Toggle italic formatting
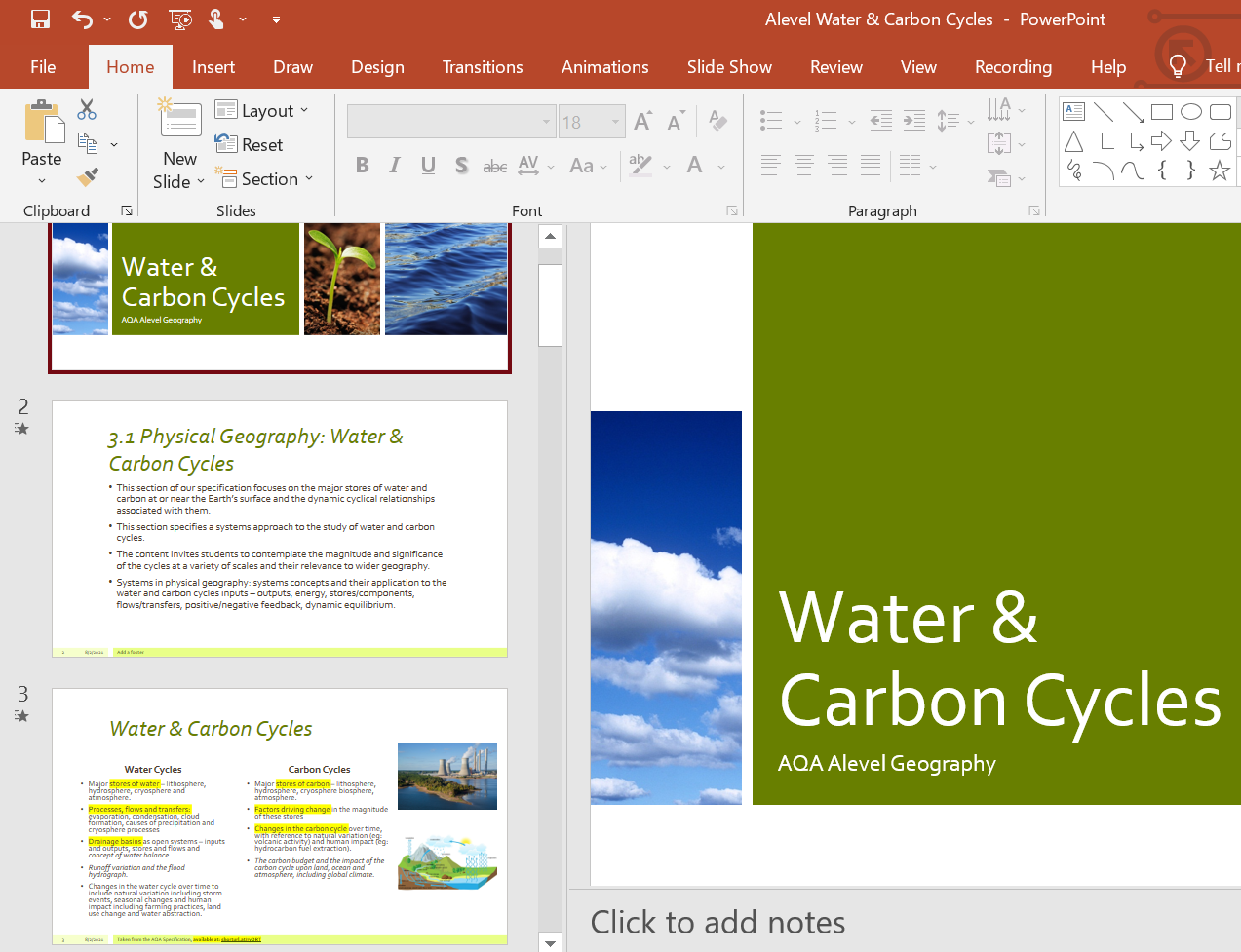Screen dimensions: 1241x952 coord(395,166)
